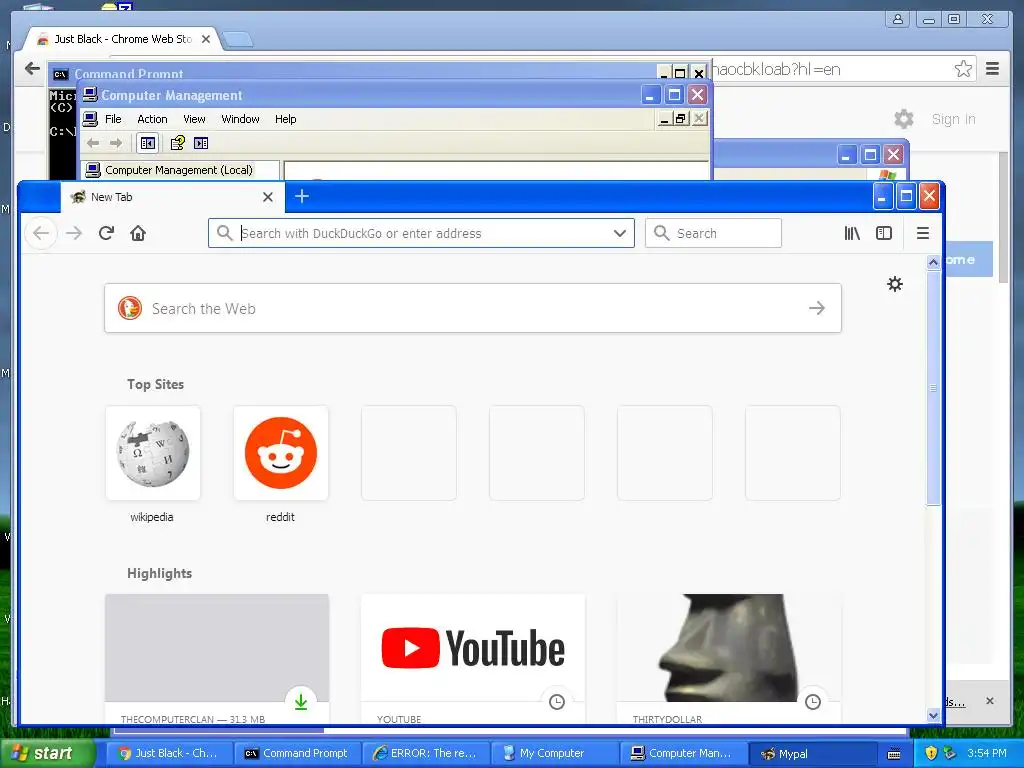
Task: Open Mypal home page
Action: point(138,233)
